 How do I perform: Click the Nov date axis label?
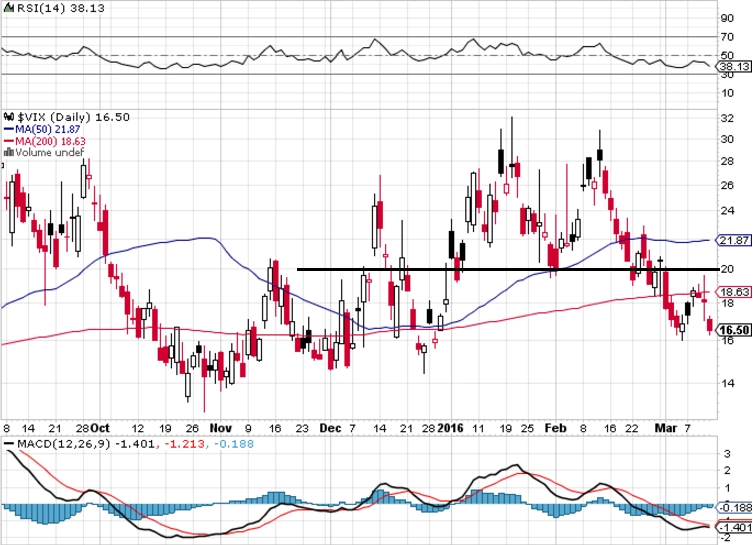(x=221, y=428)
